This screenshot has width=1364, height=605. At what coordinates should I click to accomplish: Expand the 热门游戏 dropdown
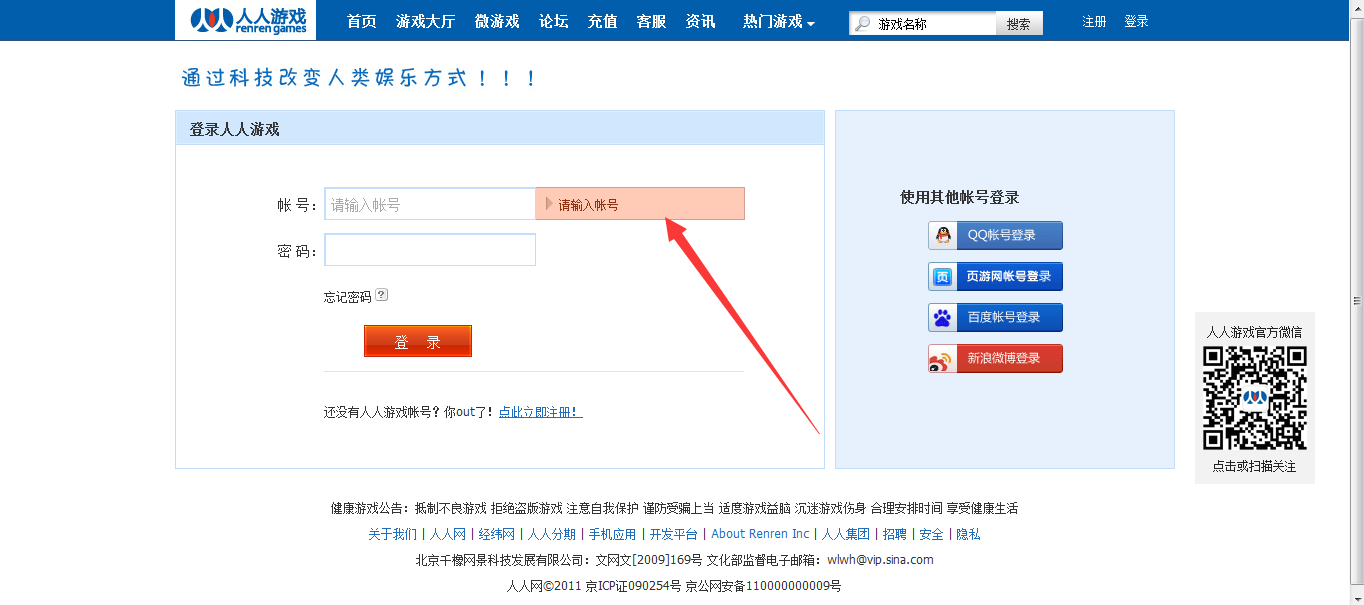(x=779, y=21)
